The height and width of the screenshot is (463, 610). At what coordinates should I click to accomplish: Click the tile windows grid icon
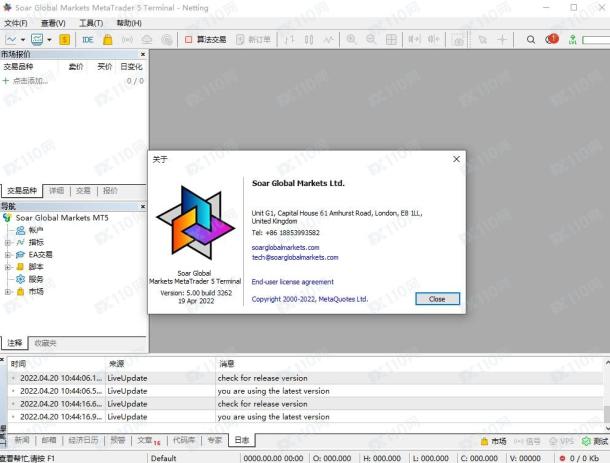[391, 40]
